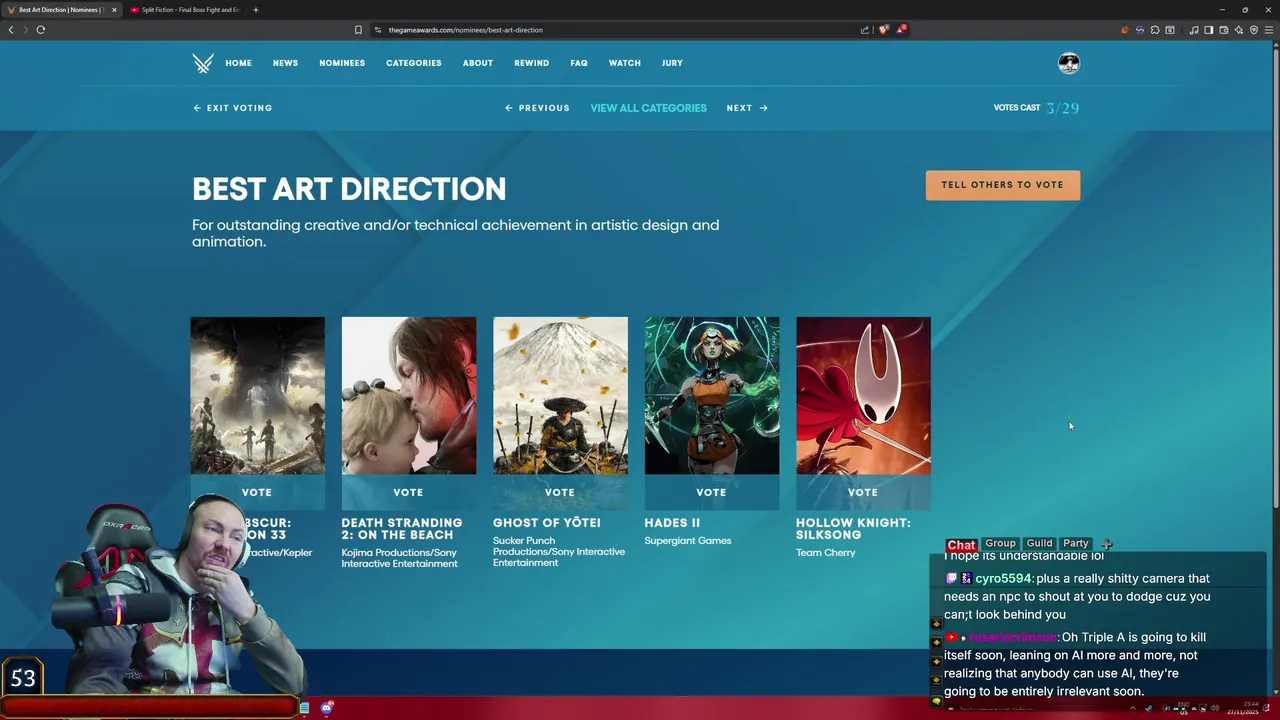Open the NOMINEES nav item
The width and height of the screenshot is (1280, 720).
342,63
